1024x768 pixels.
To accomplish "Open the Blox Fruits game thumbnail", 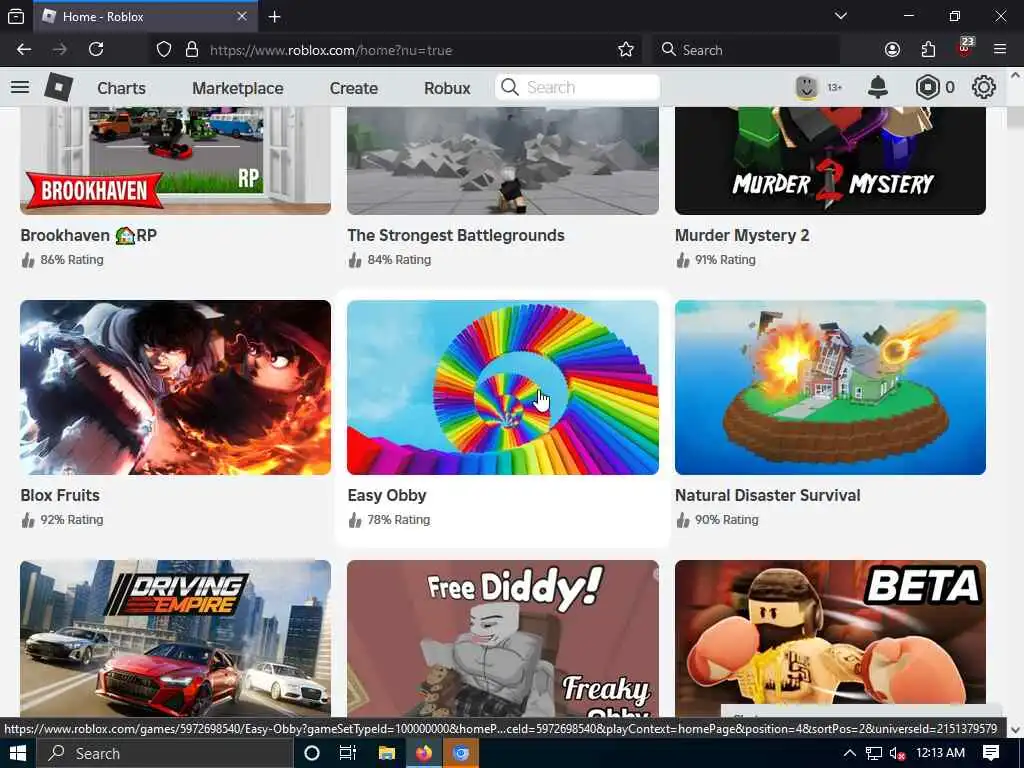I will pos(175,387).
